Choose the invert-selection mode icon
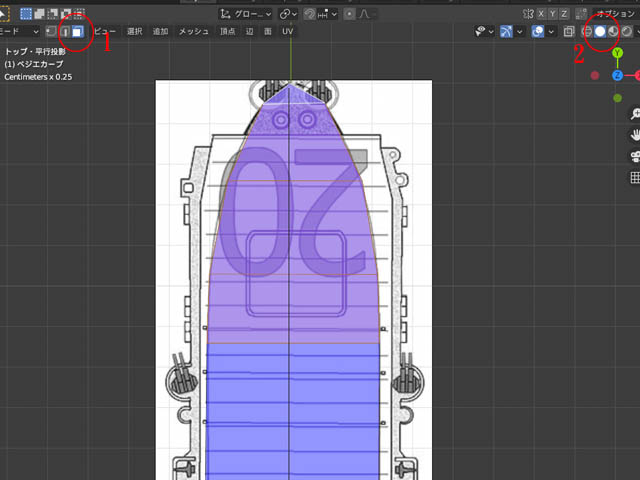The width and height of the screenshot is (640, 480). click(67, 14)
